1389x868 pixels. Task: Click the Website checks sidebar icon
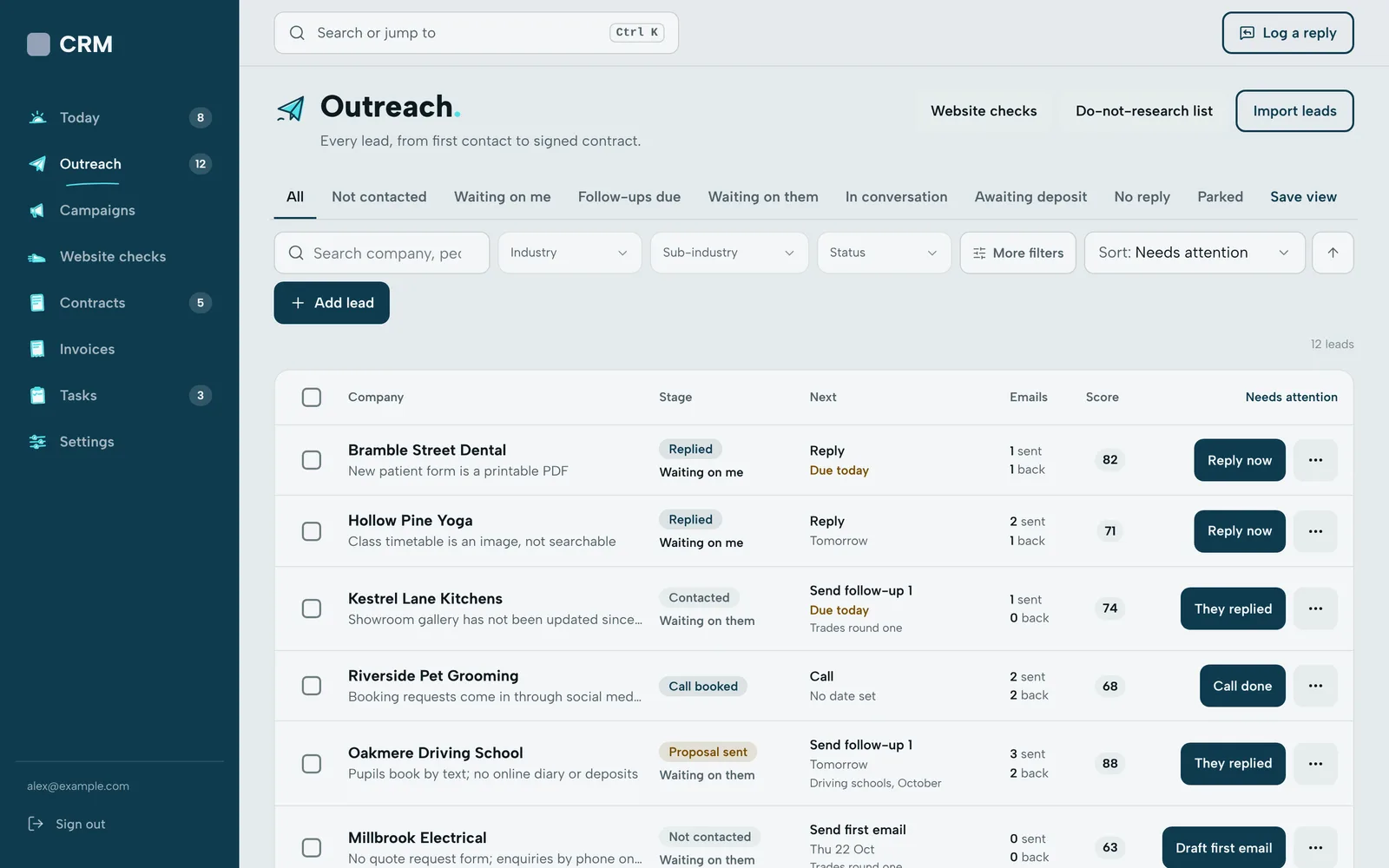click(x=37, y=257)
